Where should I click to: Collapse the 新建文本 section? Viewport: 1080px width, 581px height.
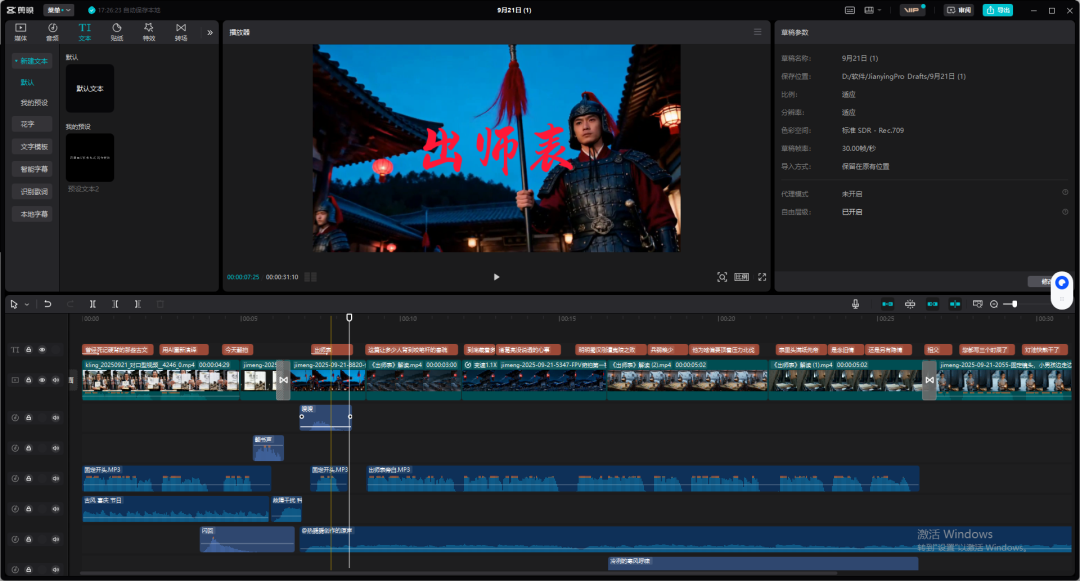tap(31, 61)
